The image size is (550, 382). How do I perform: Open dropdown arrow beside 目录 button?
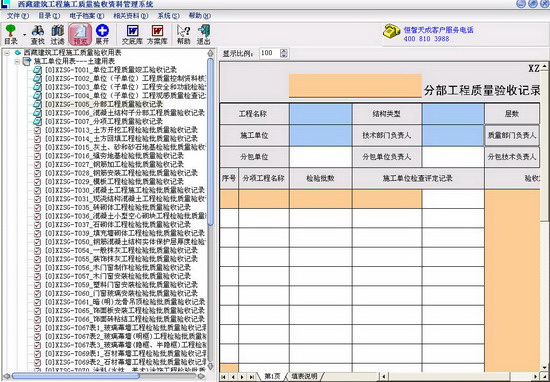click(25, 34)
